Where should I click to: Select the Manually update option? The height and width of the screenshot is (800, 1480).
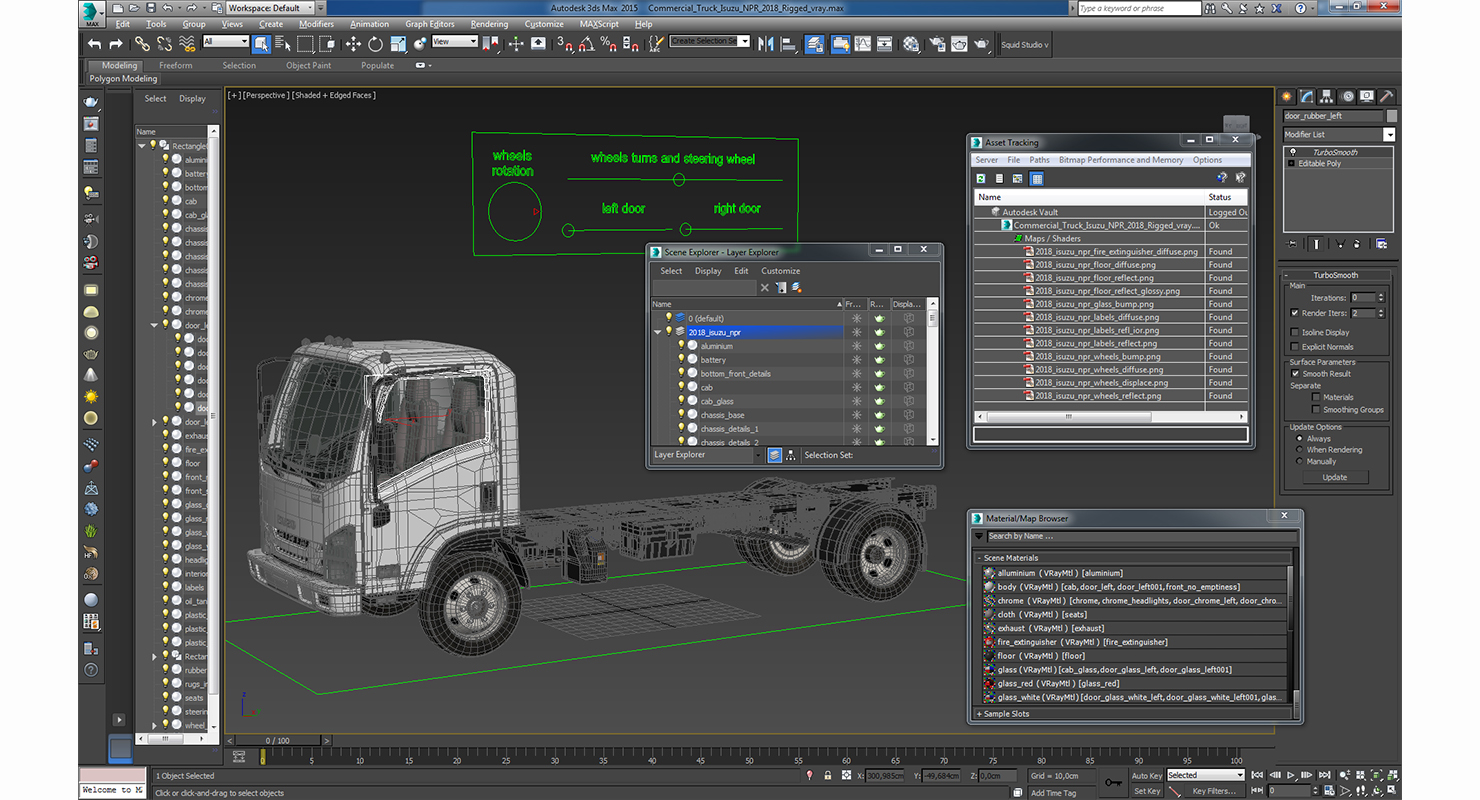1300,461
